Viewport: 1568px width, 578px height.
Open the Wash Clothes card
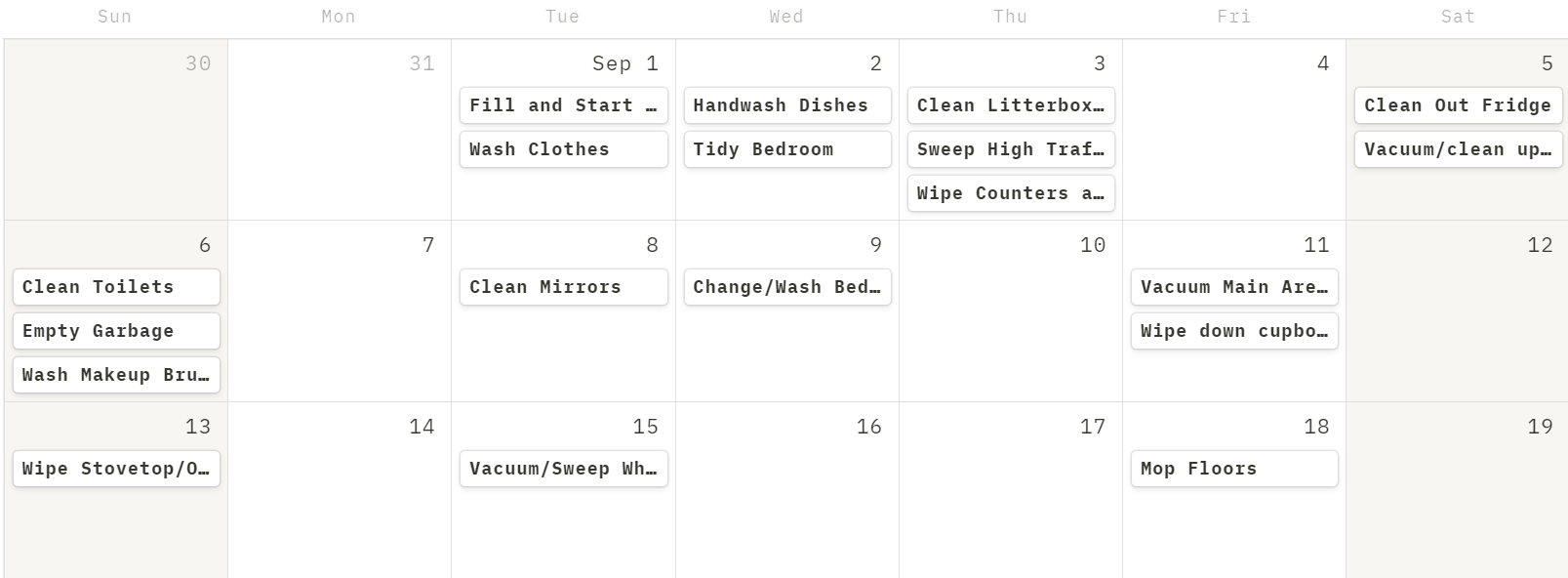[x=563, y=149]
